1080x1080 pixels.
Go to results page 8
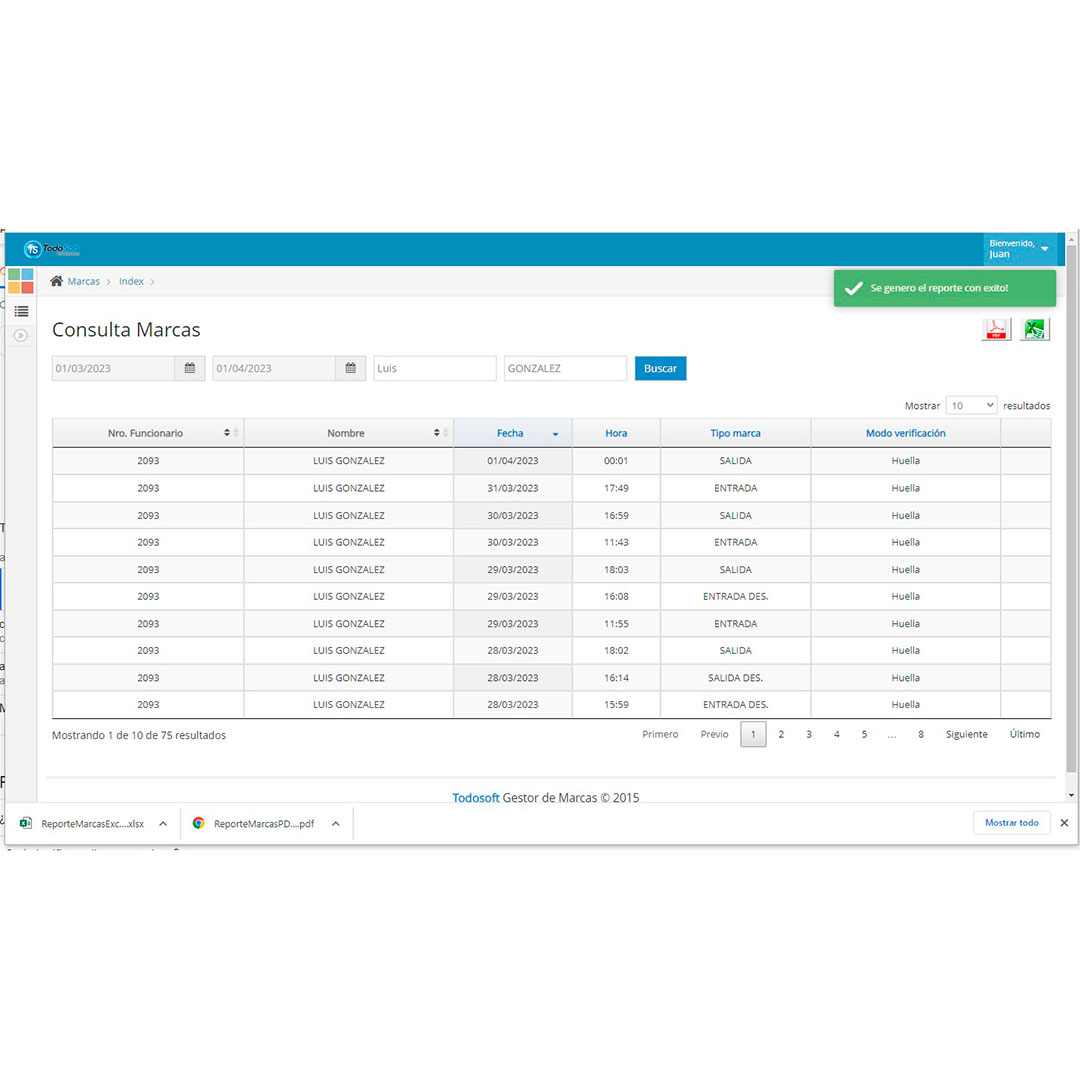pyautogui.click(x=921, y=734)
